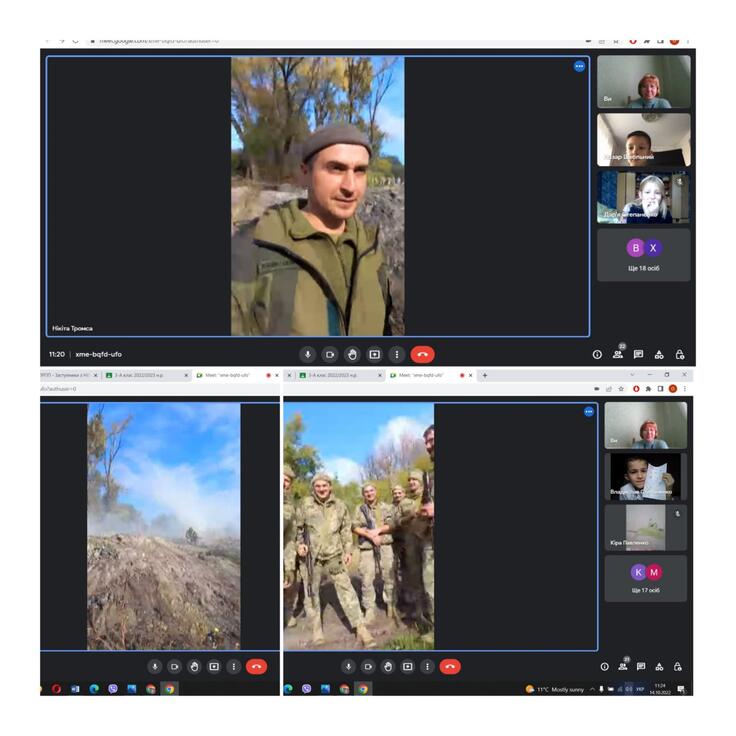Turn off camera in the top Meet window
Screen dimensions: 736x736
[x=330, y=354]
